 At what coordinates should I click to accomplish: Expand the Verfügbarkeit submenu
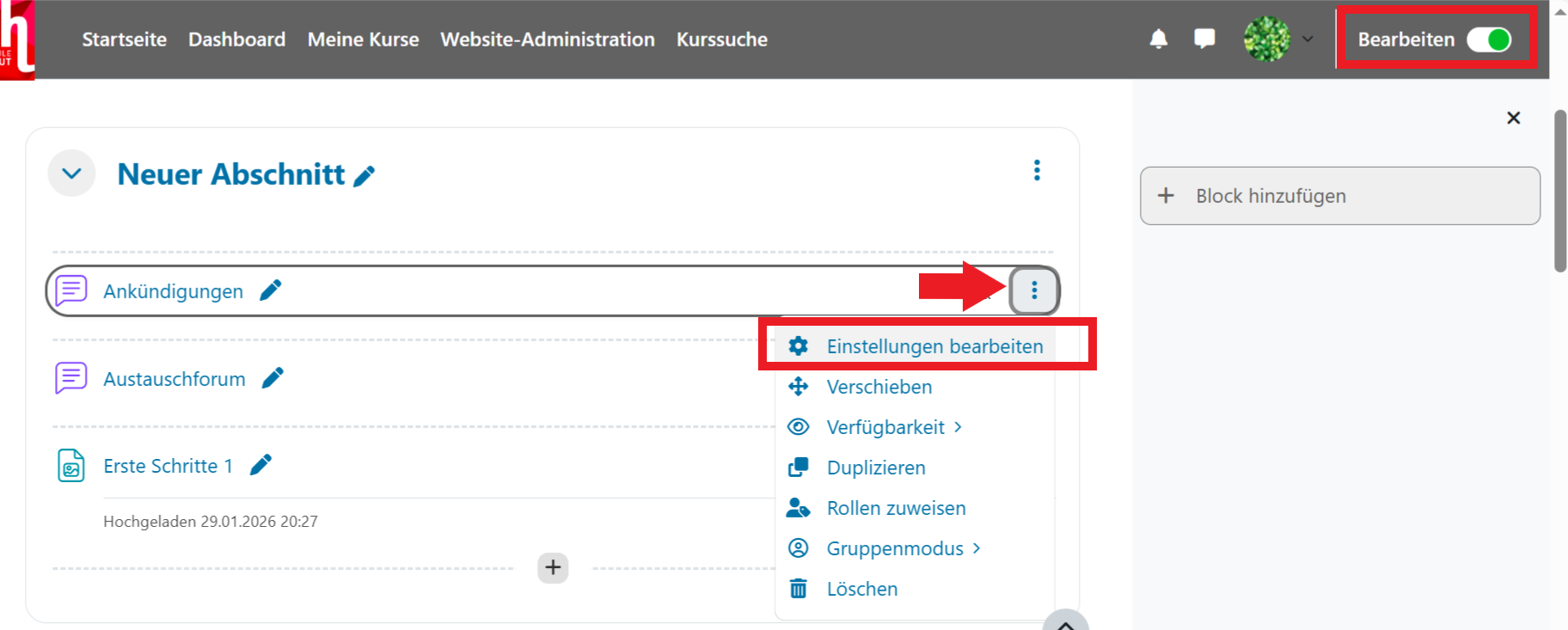click(894, 427)
